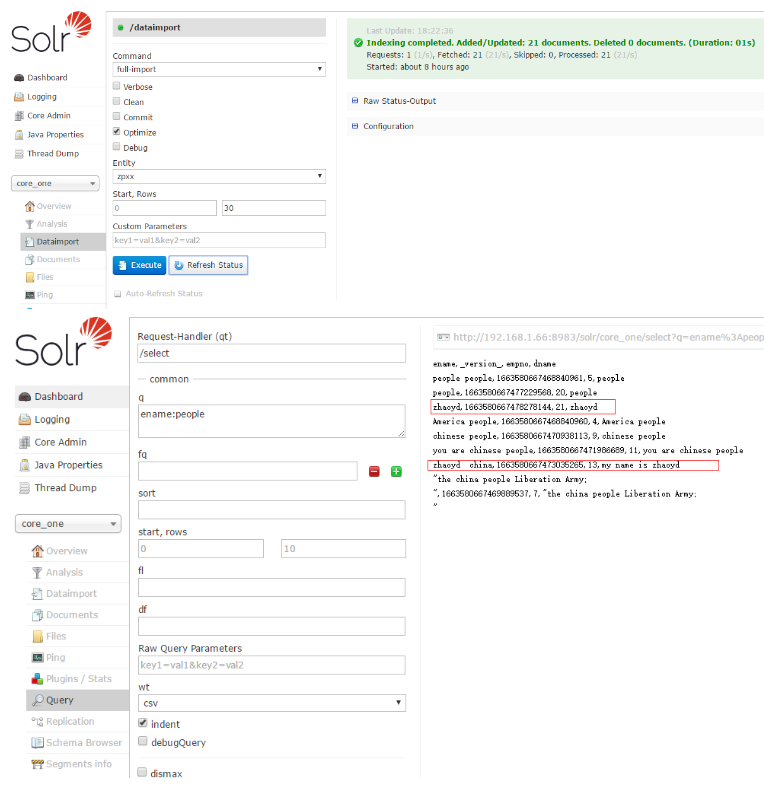Click Replication icon in lower sidebar
This screenshot has height=788, width=764.
pos(37,722)
